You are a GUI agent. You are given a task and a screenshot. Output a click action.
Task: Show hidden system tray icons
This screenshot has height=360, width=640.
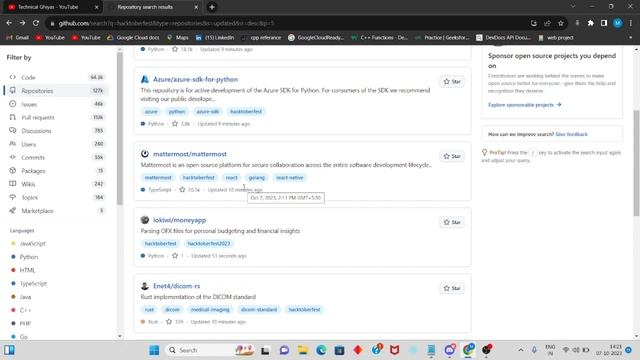click(x=520, y=350)
